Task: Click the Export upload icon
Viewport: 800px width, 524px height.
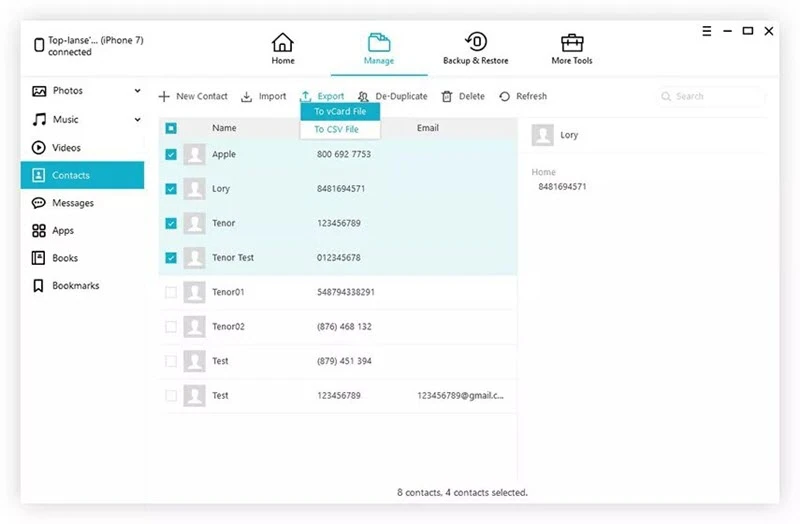Action: 306,96
